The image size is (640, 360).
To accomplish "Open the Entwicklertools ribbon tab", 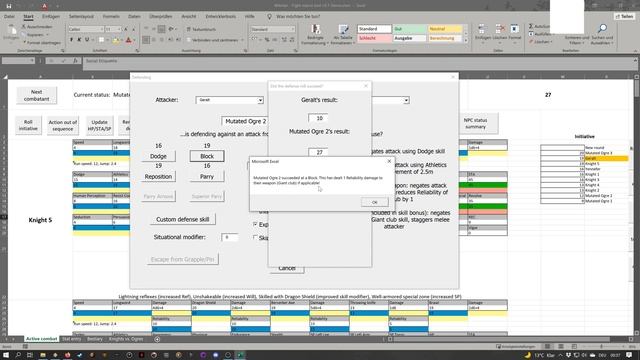I will click(220, 16).
